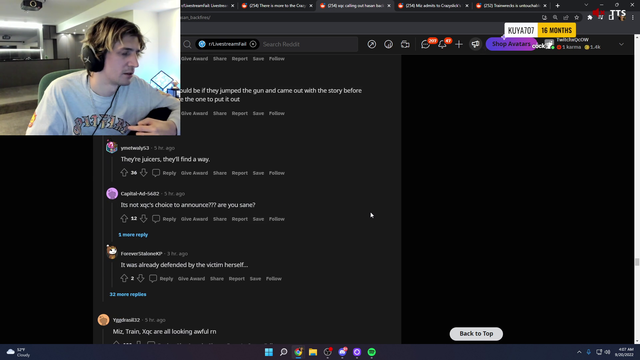
Task: Expand the 1 more reply link
Action: pyautogui.click(x=133, y=235)
